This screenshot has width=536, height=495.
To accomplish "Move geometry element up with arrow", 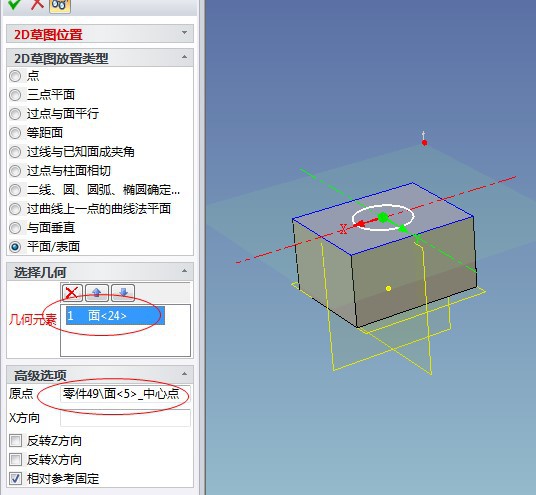I will pos(97,293).
